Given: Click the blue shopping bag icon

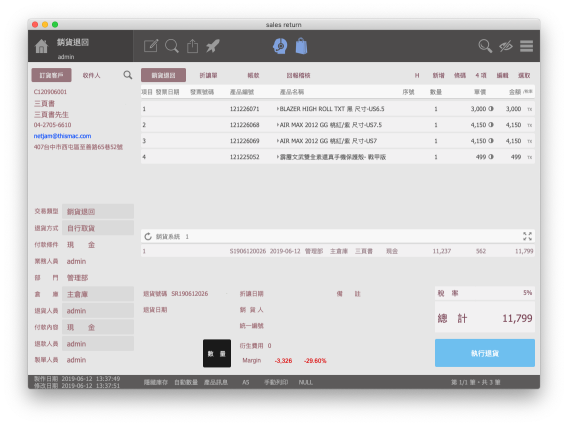Looking at the screenshot, I should pos(301,46).
